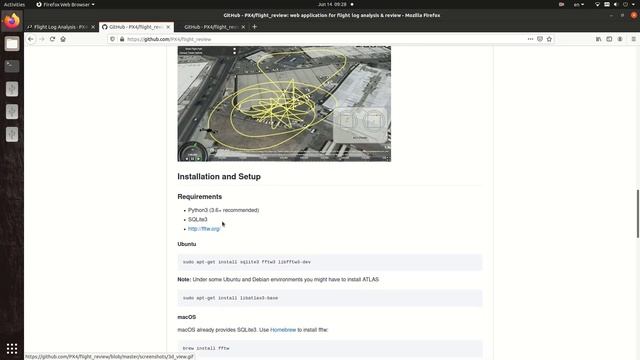Click the SQLite3 list item
Viewport: 640px width, 360px height.
(198, 220)
